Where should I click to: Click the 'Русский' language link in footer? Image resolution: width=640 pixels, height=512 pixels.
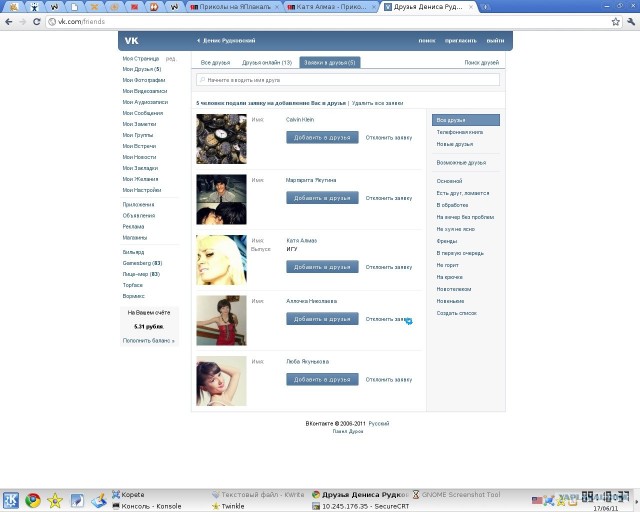(379, 423)
